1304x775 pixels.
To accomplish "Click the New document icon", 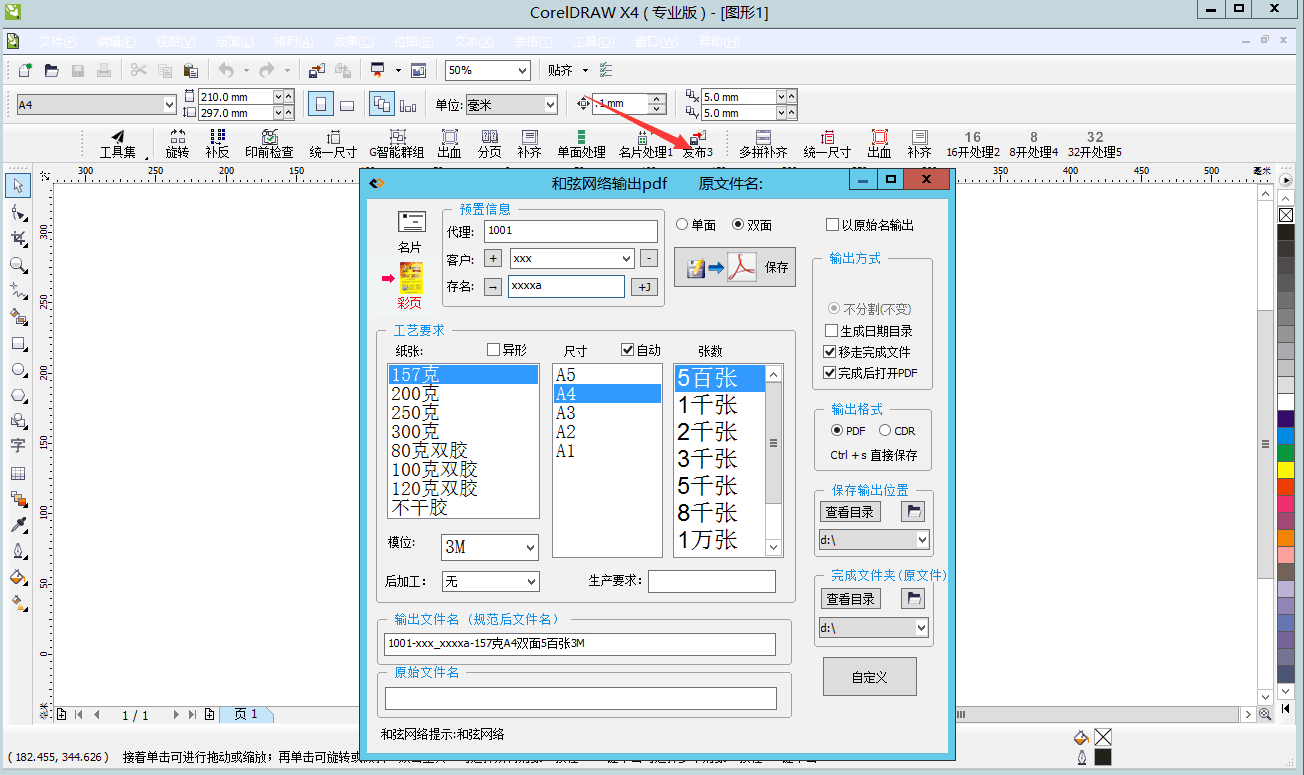I will point(25,70).
